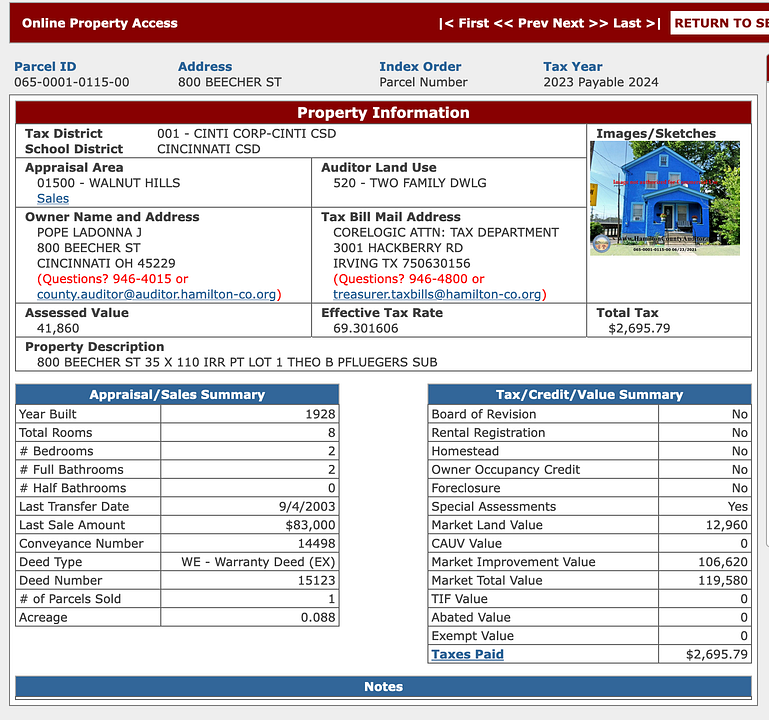769x720 pixels.
Task: Click 3001 HACKBERRY RD mail address
Action: point(398,248)
